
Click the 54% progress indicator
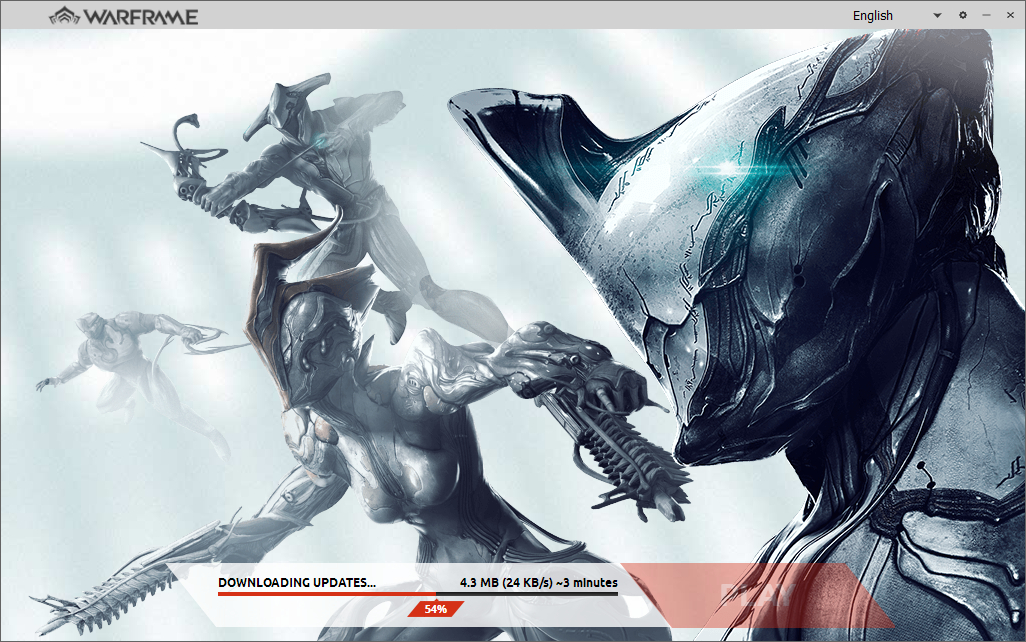435,609
